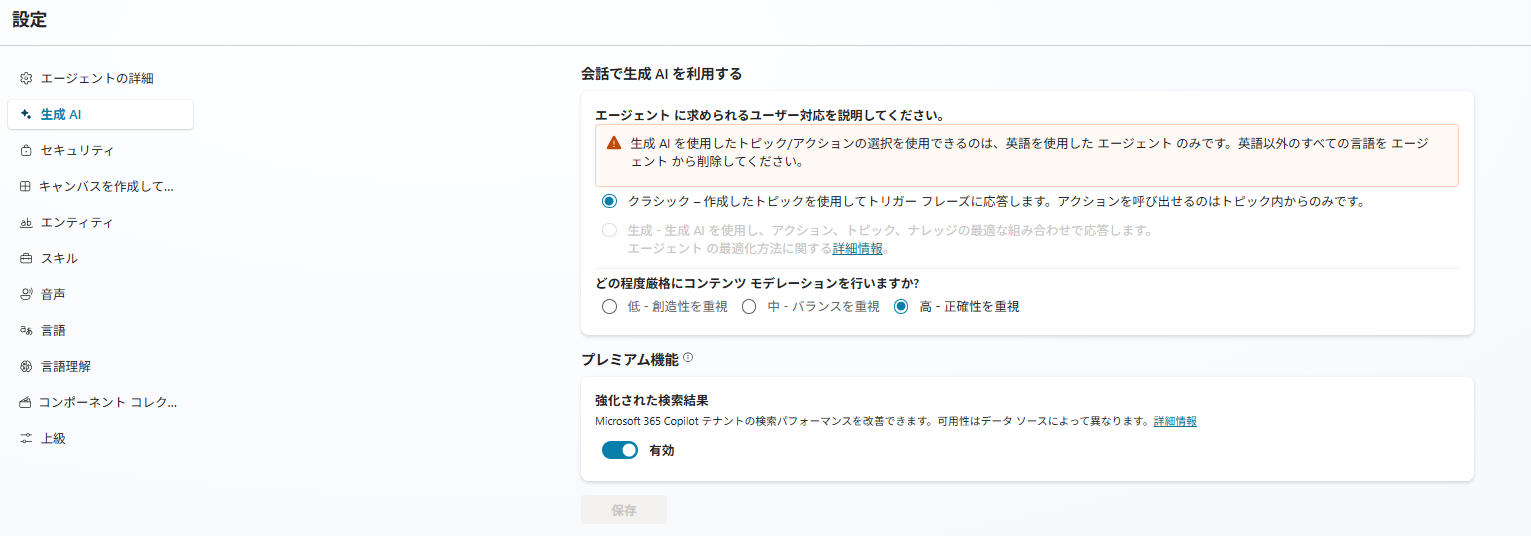Click the lock icon beside セキュリティ
This screenshot has height=536, width=1531.
click(x=27, y=150)
